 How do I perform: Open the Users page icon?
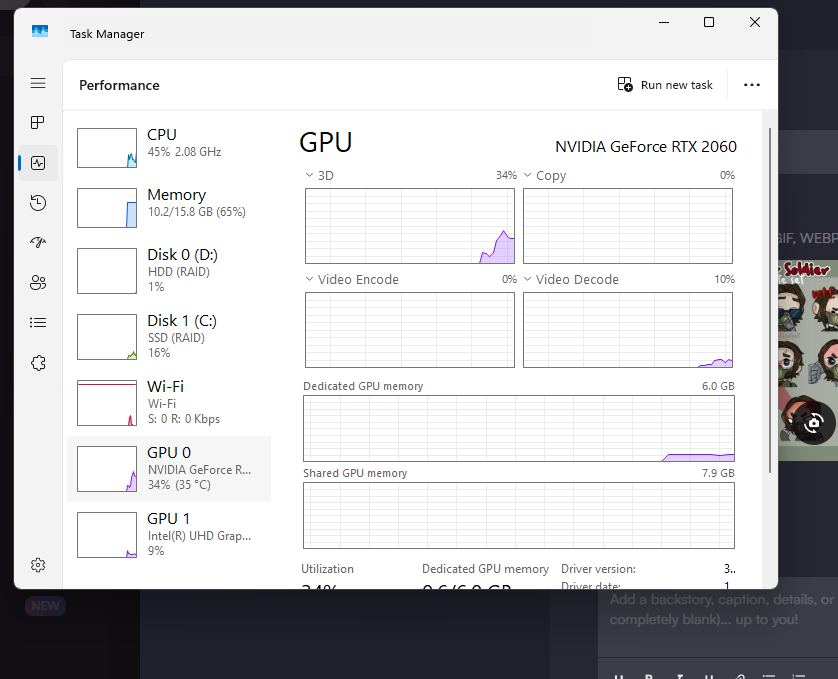[x=38, y=283]
